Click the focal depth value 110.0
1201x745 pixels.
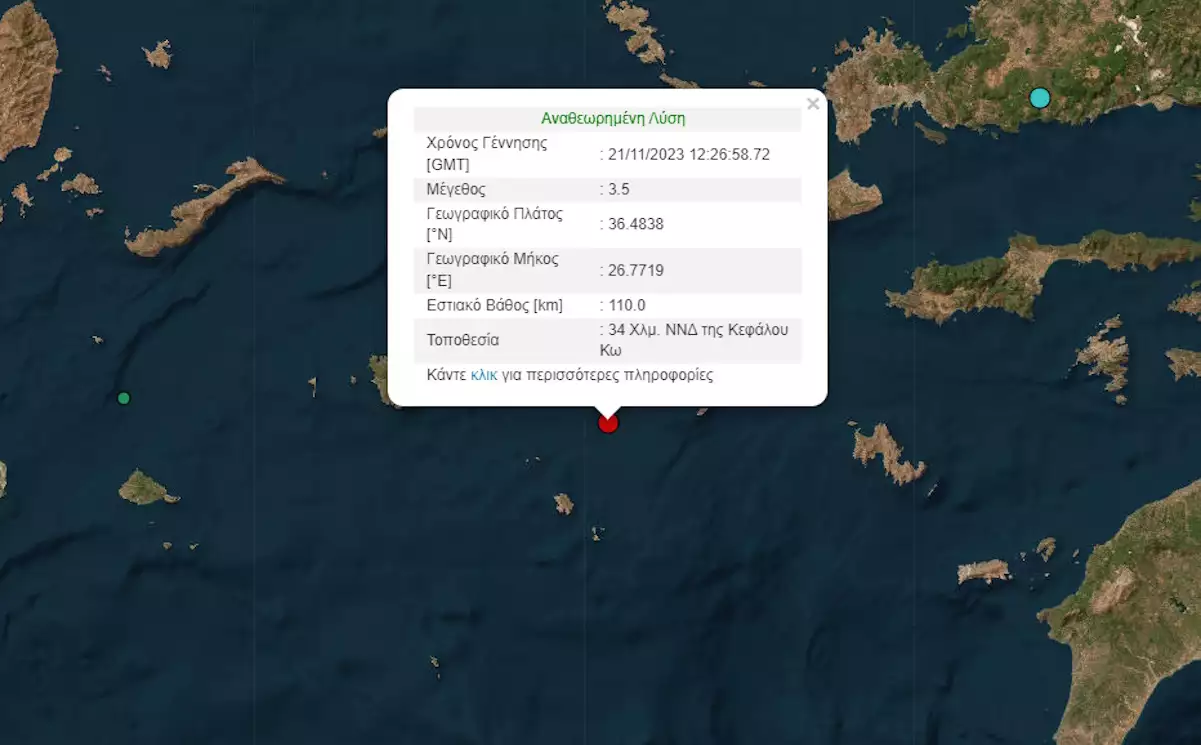tap(626, 305)
